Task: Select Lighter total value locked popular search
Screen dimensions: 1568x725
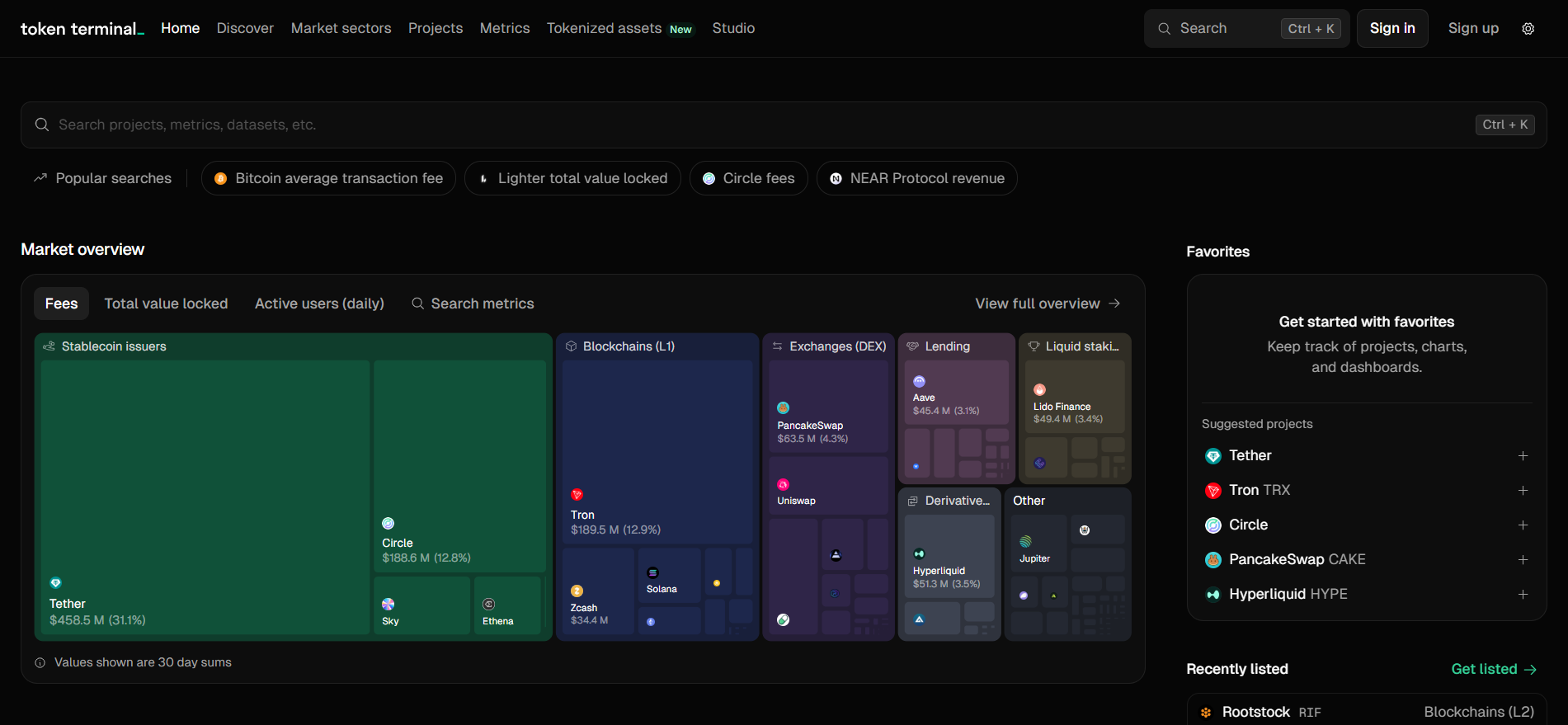Action: coord(572,178)
